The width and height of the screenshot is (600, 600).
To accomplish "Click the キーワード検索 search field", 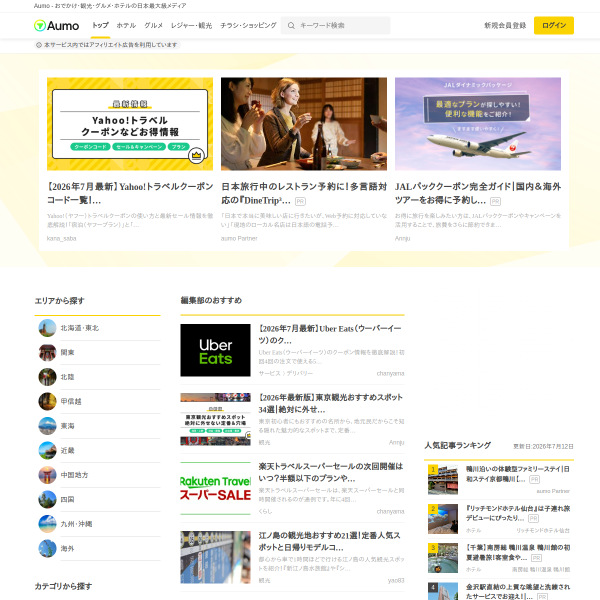I will click(x=336, y=26).
